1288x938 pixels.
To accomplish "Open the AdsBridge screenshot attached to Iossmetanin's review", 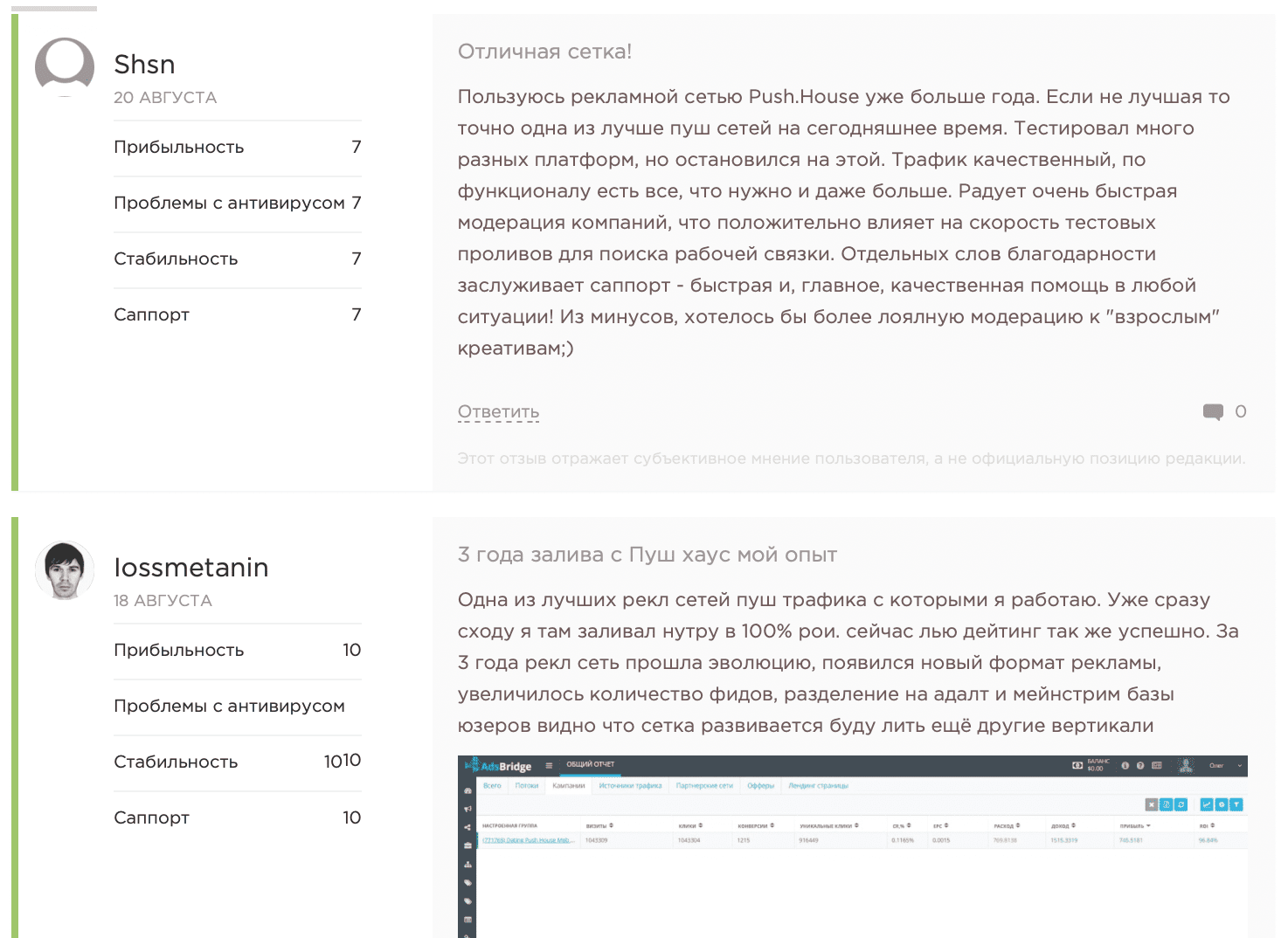I will pyautogui.click(x=853, y=846).
